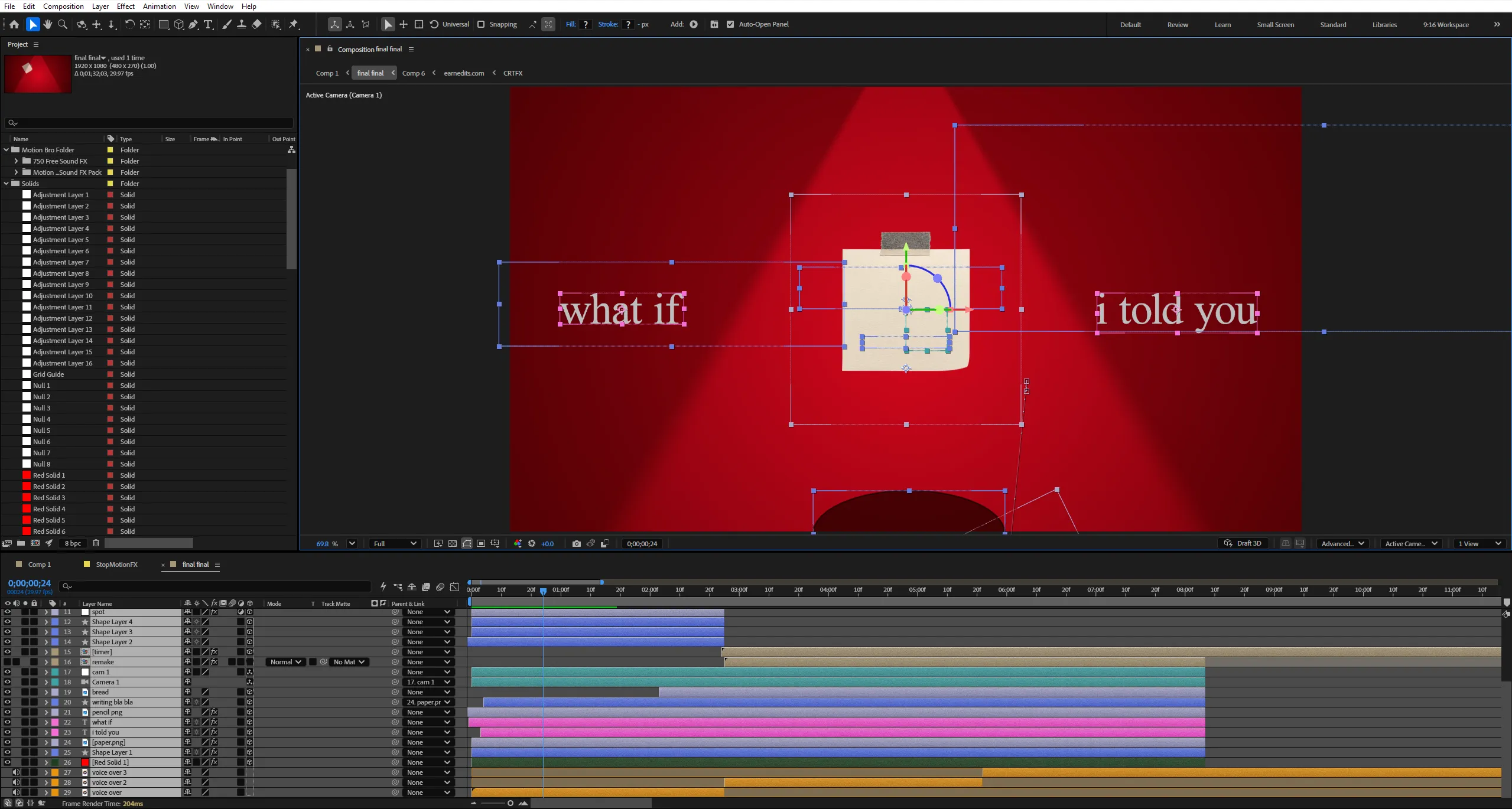Select the Roto Brush tool
The height and width of the screenshot is (809, 1512).
(276, 24)
